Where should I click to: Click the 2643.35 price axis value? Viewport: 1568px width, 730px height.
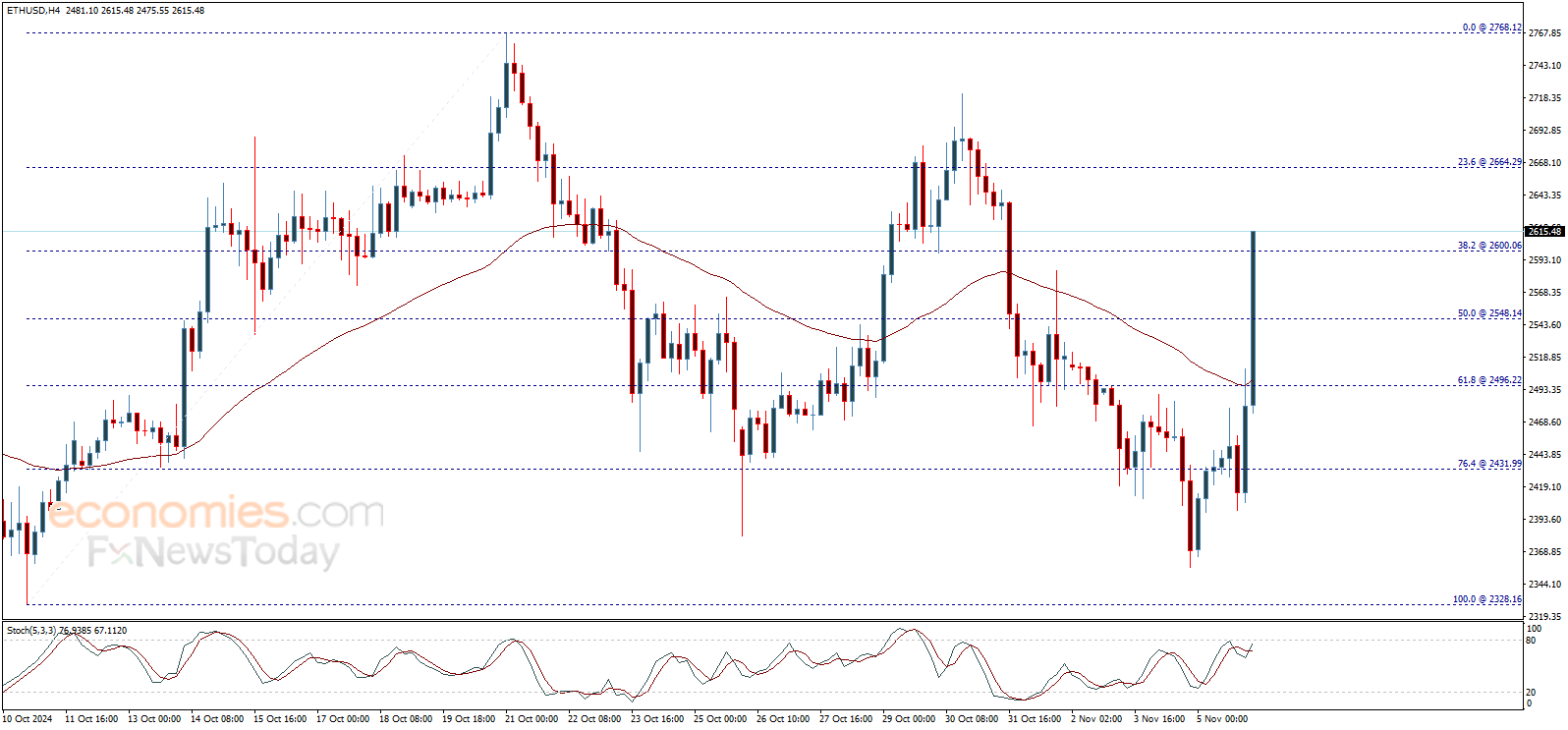pos(1544,196)
